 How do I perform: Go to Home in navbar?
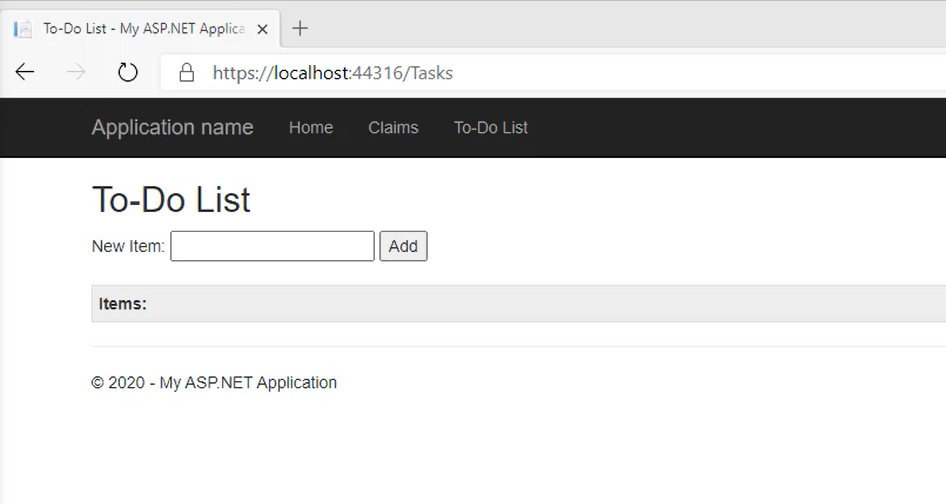pyautogui.click(x=311, y=127)
